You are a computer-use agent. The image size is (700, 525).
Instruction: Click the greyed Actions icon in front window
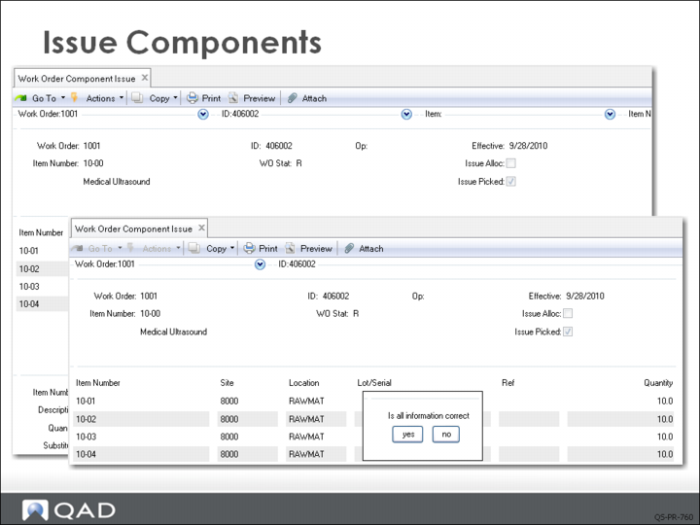click(x=131, y=247)
